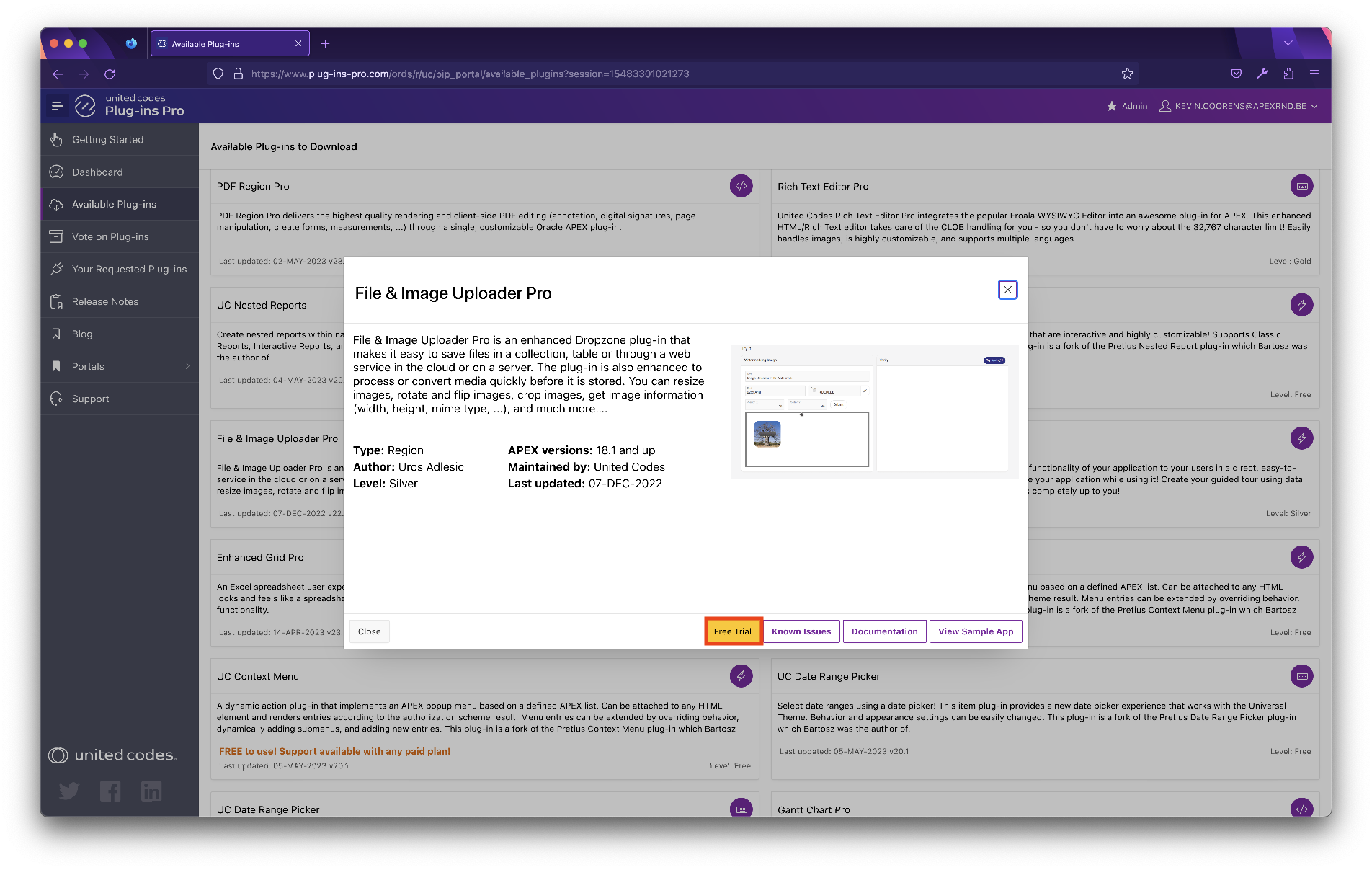Open the Known Issues page
The image size is (1372, 870).
tap(801, 631)
